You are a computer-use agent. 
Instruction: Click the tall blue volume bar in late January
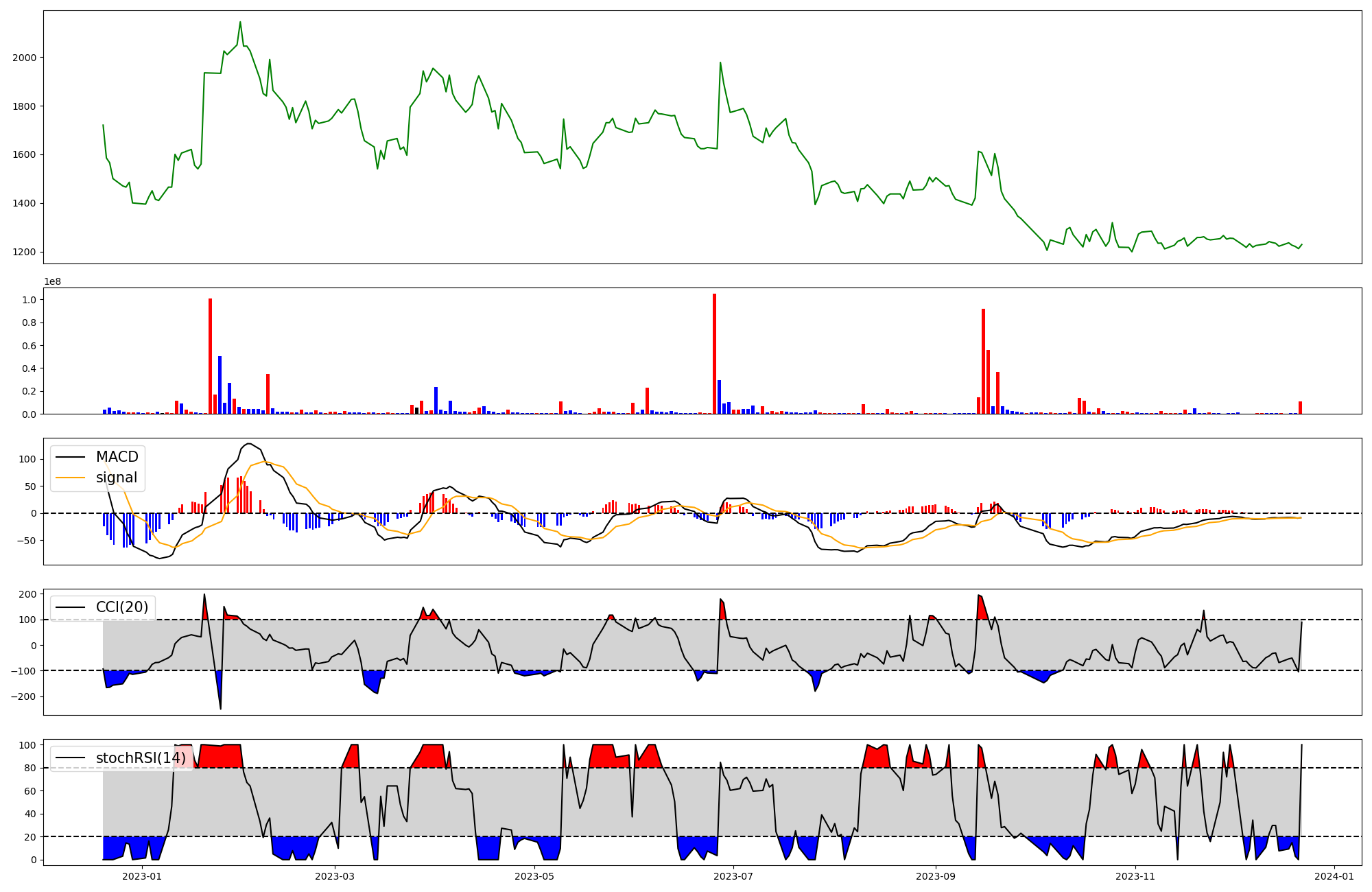pyautogui.click(x=220, y=384)
